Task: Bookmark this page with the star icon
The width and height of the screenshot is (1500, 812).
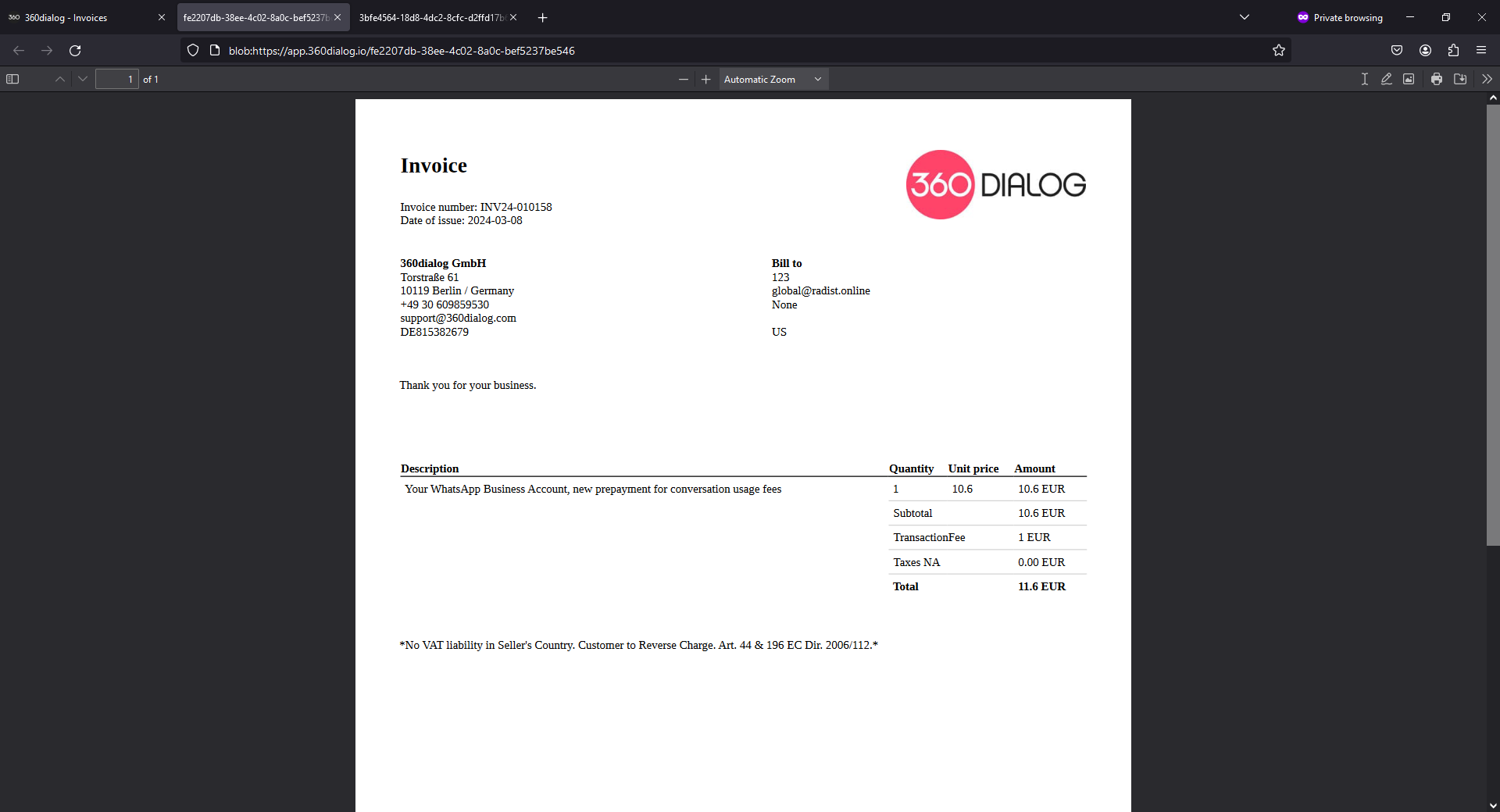Action: pos(1279,51)
